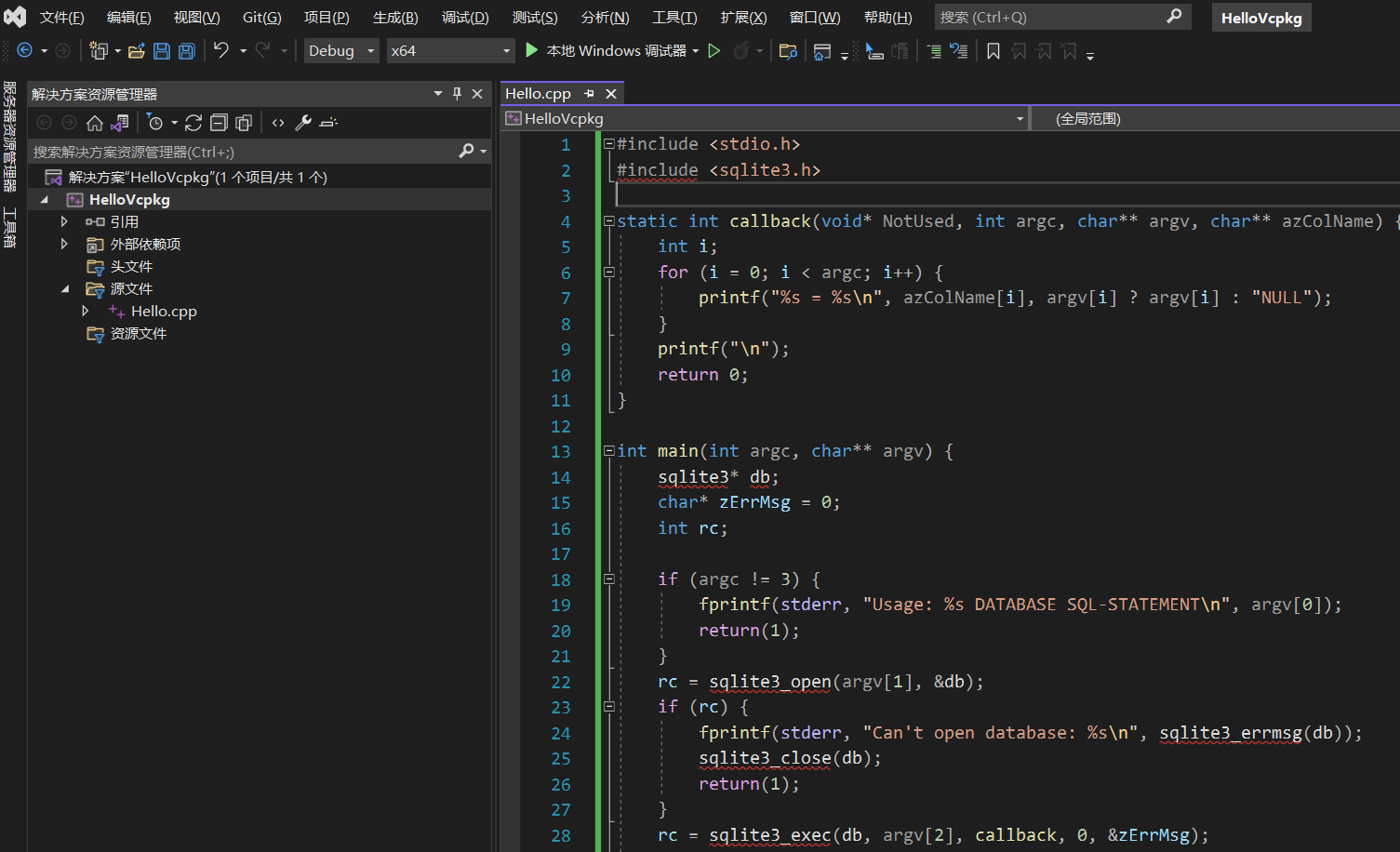Click the search magnifier in the title search box
Image resolution: width=1400 pixels, height=852 pixels.
tap(1174, 16)
